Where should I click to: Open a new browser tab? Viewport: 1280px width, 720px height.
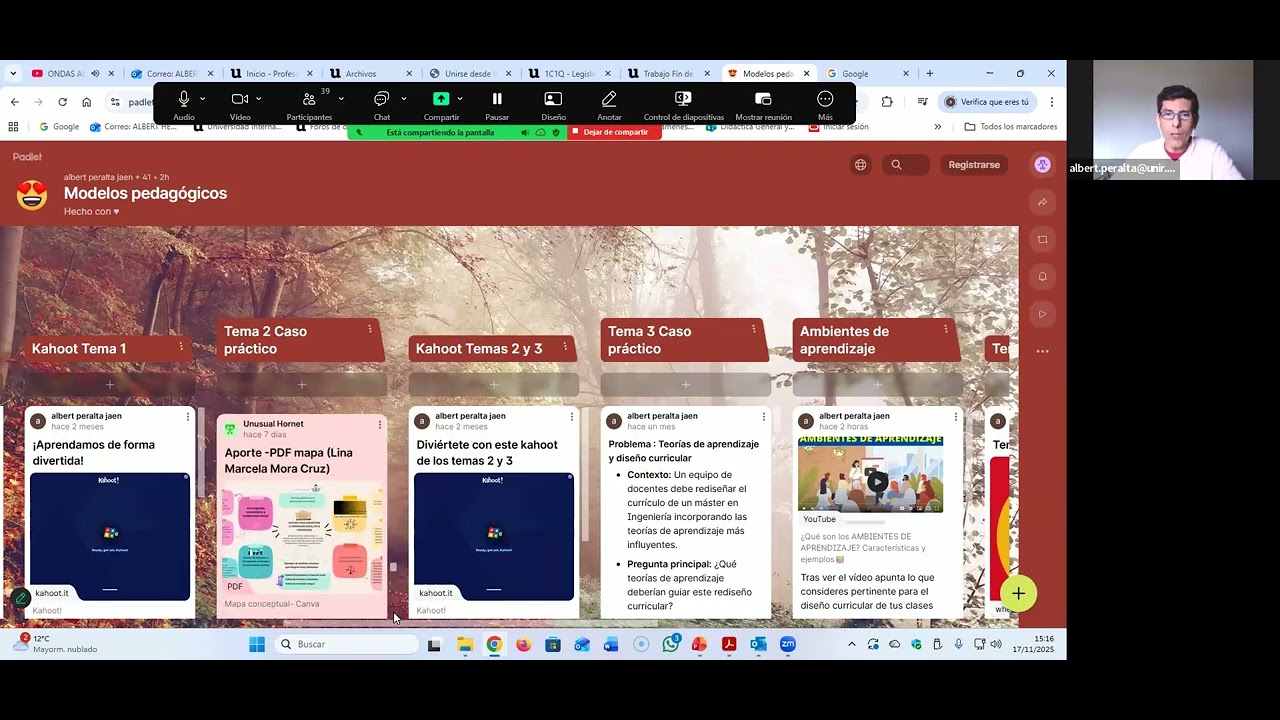tap(929, 73)
